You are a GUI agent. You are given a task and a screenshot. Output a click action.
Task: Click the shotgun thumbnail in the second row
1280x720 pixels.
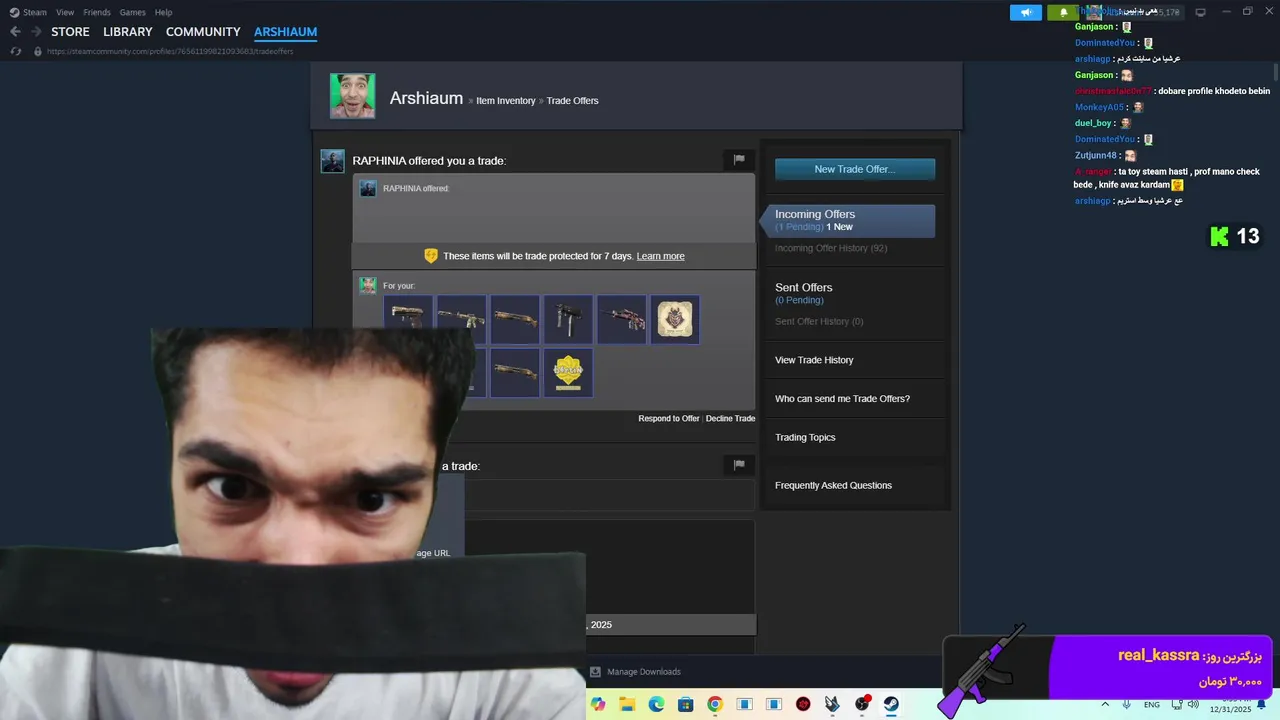tap(515, 372)
